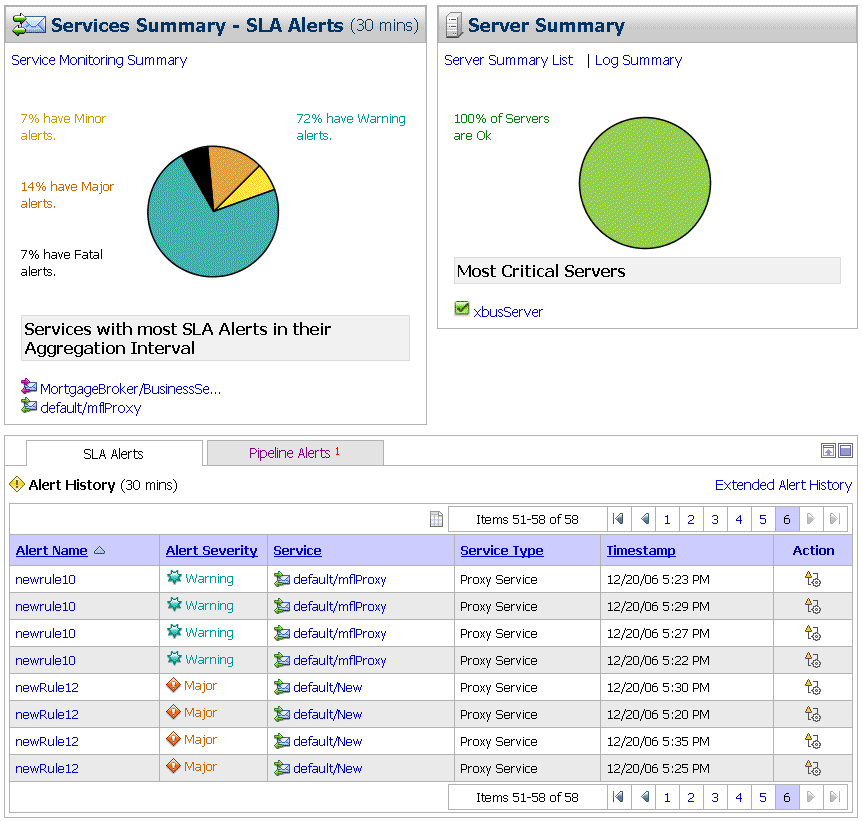This screenshot has height=821, width=863.
Task: Go to previous page using top pagination arrow
Action: pyautogui.click(x=644, y=519)
